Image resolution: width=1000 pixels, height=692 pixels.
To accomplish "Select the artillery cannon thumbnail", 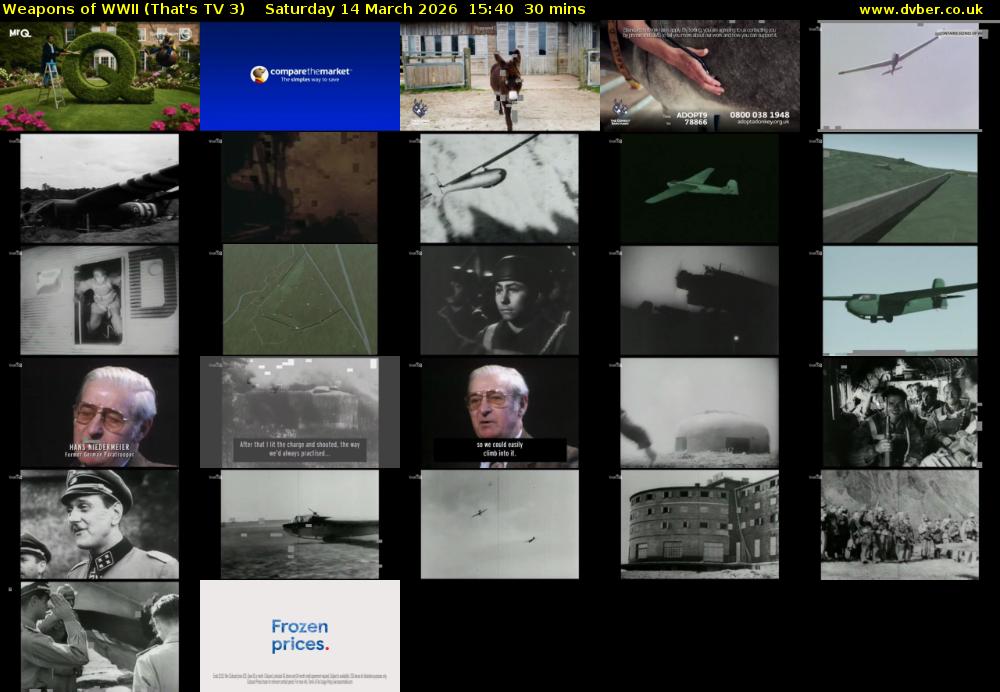I will 100,189.
